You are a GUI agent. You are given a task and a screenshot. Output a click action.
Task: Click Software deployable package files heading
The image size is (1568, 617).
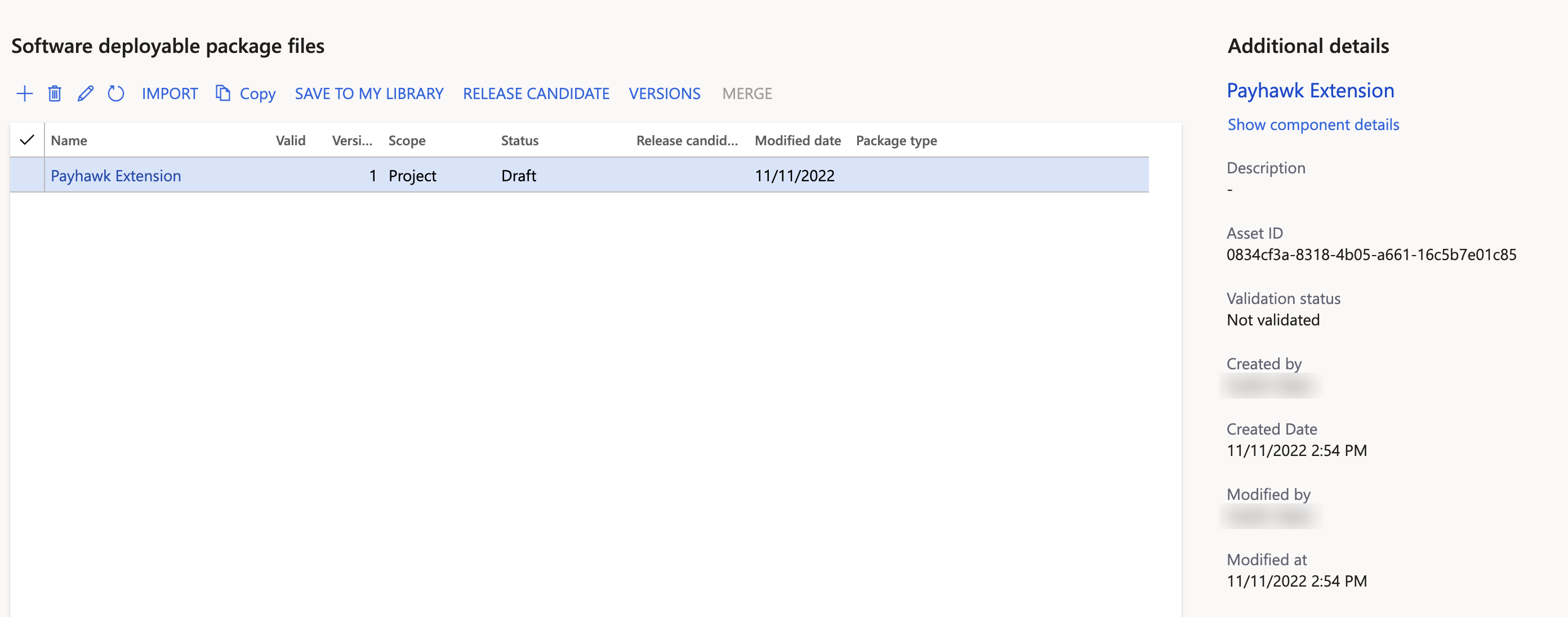tap(168, 46)
